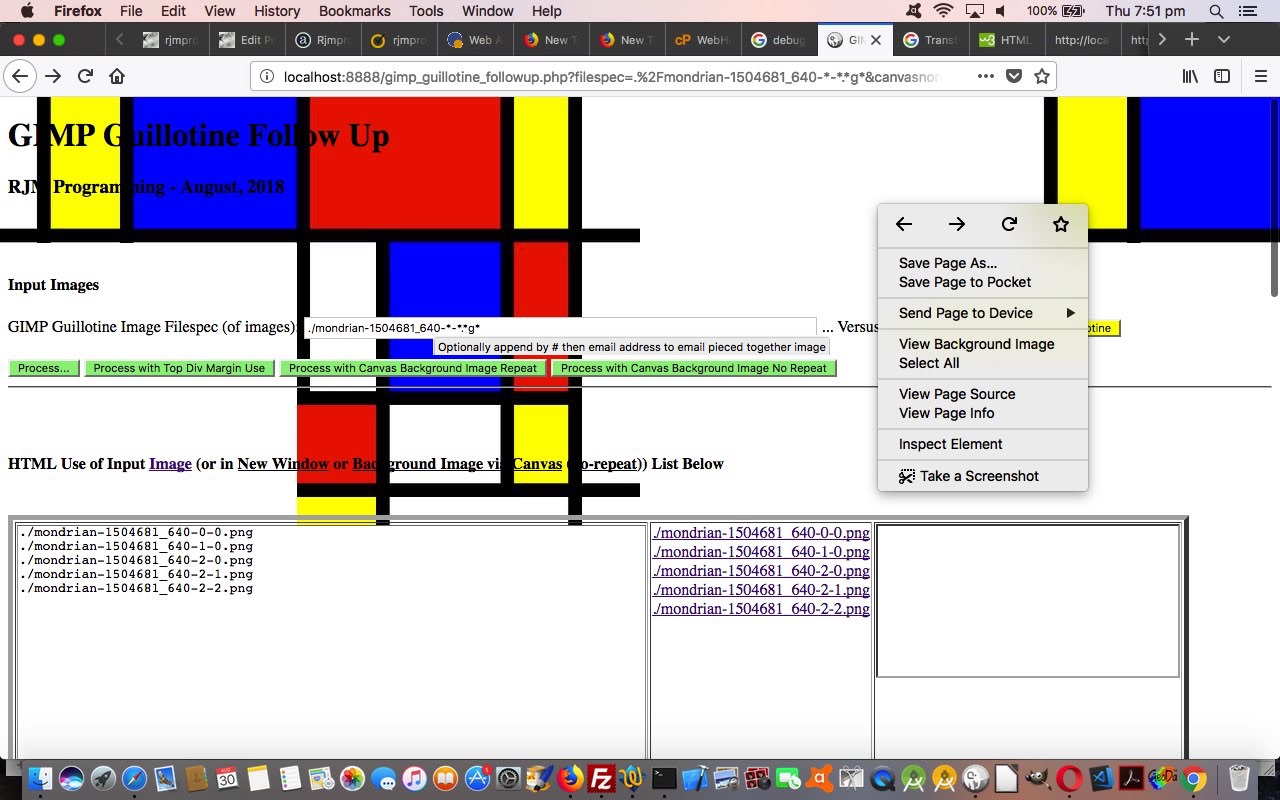Image resolution: width=1280 pixels, height=800 pixels.
Task: Open page actions three-dot menu
Action: (x=986, y=76)
